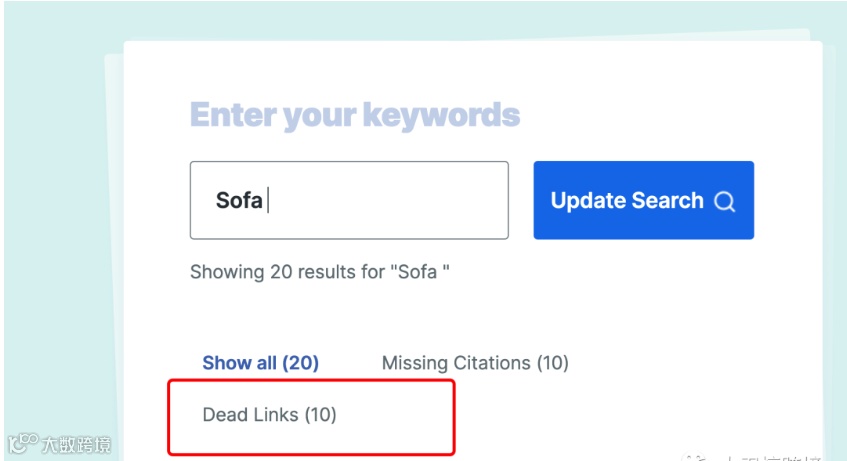Click empty space inside keyword box

[400, 200]
